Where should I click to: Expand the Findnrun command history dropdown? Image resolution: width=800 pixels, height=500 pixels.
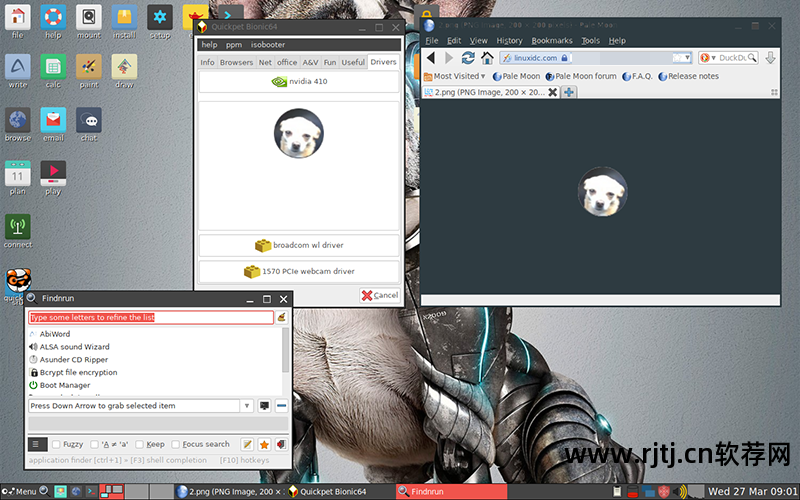[x=246, y=406]
